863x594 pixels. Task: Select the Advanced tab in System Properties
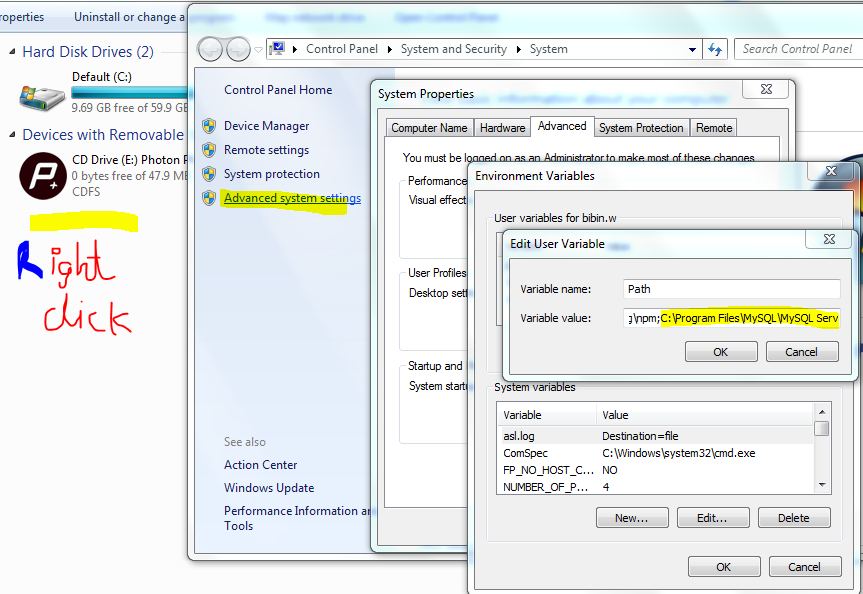pyautogui.click(x=562, y=126)
